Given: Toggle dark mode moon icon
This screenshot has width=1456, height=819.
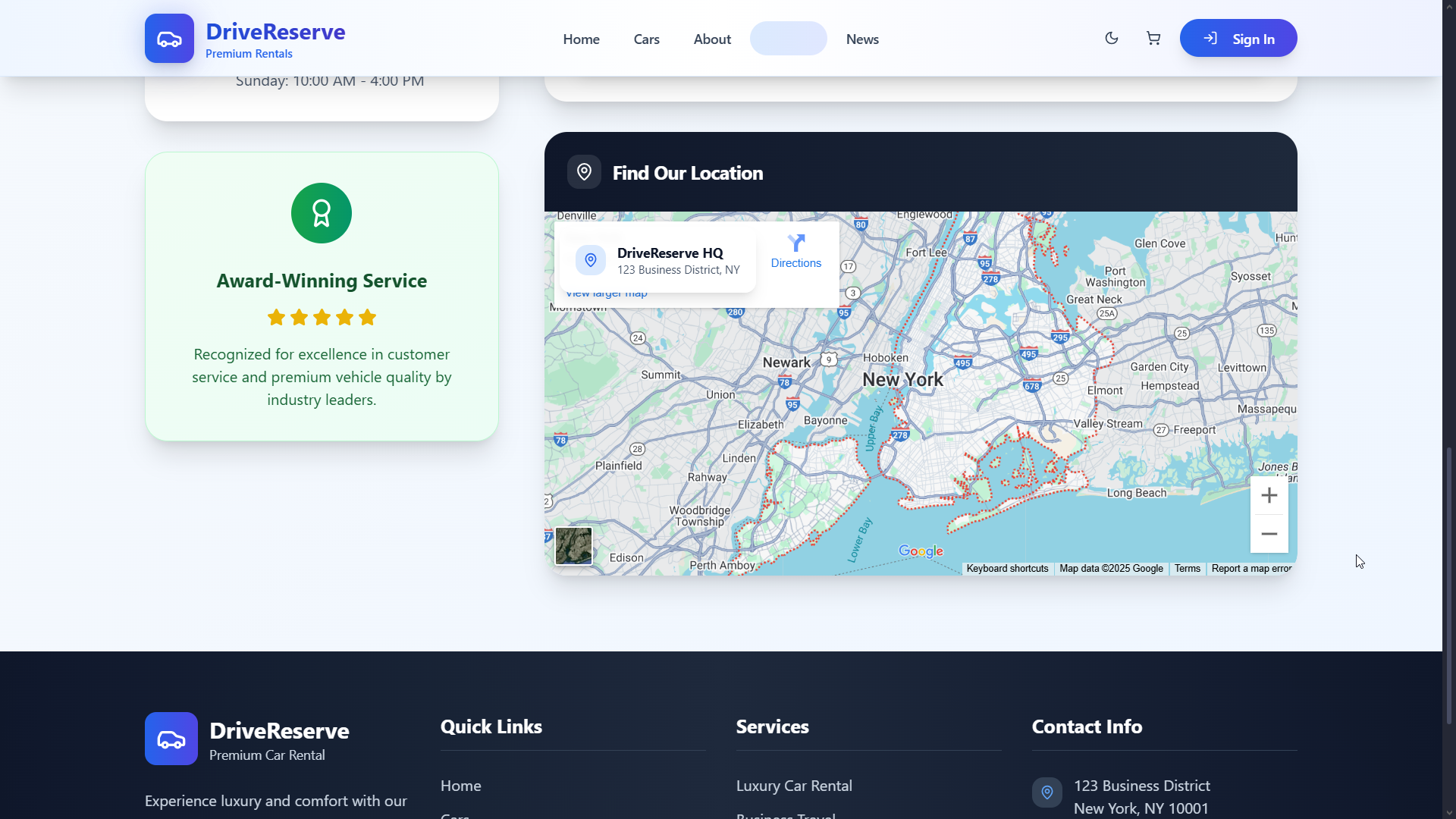Looking at the screenshot, I should (x=1112, y=38).
